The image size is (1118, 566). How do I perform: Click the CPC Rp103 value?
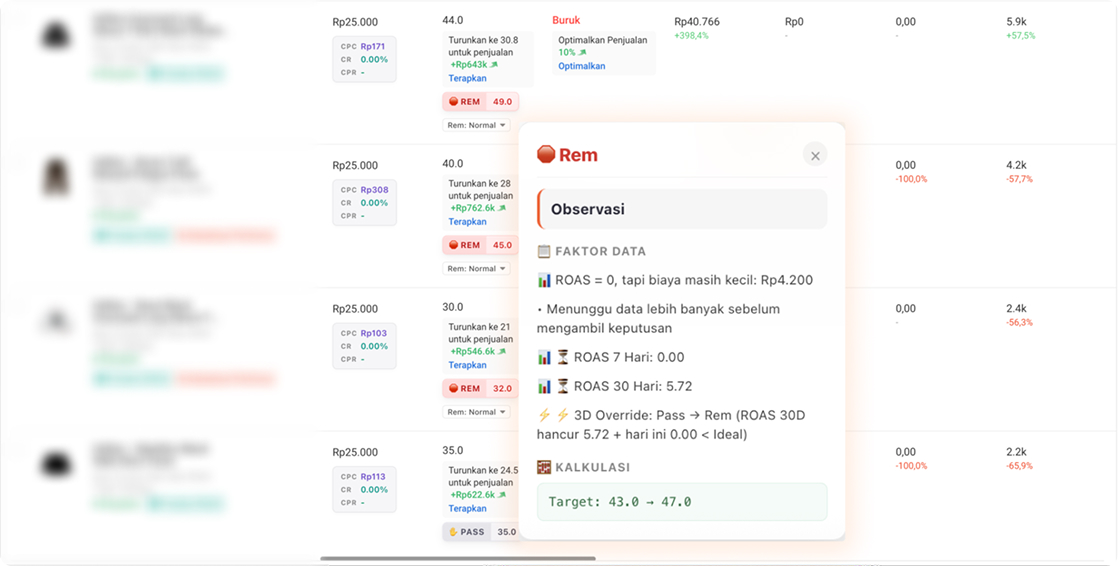point(374,333)
